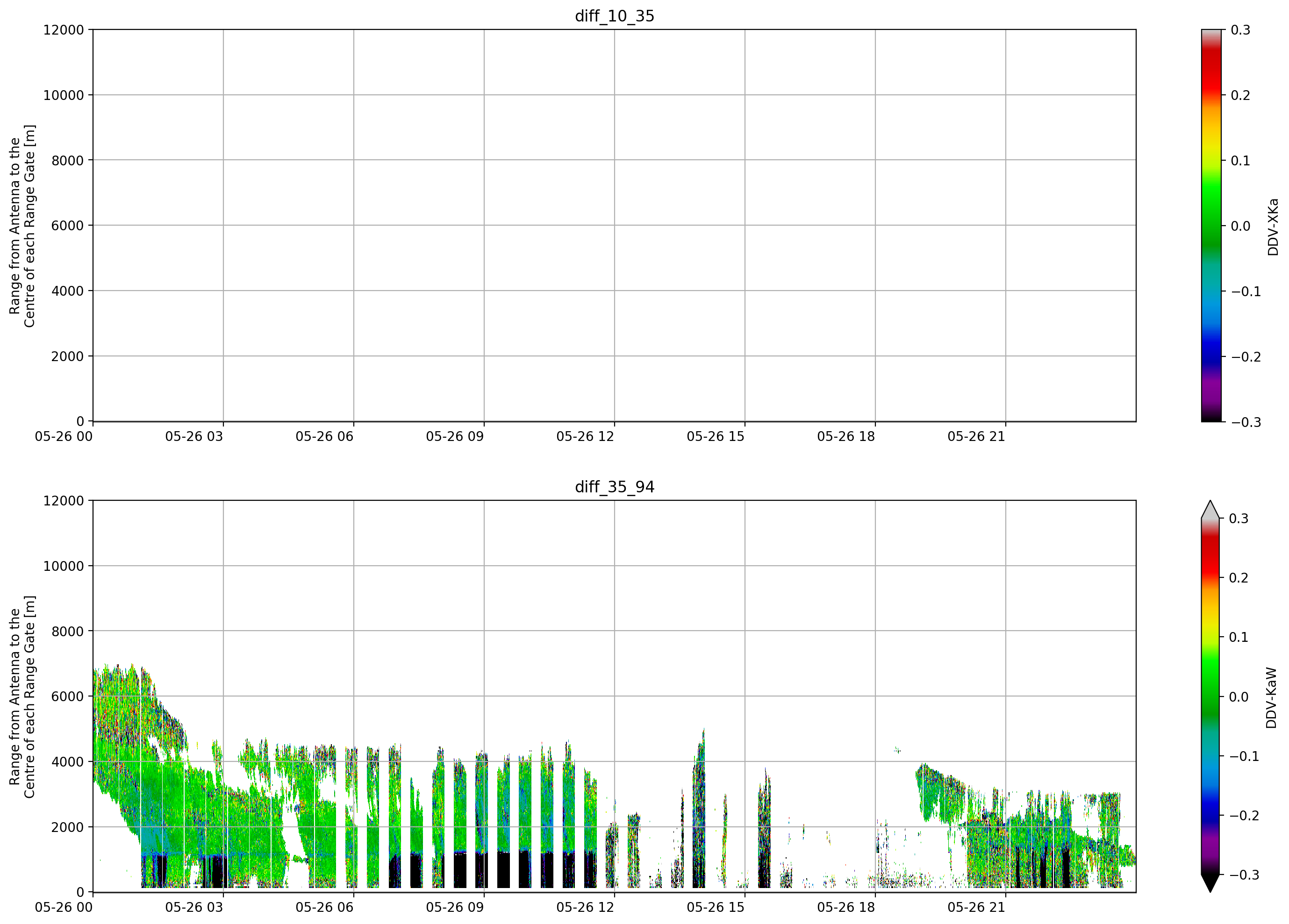
Task: Click y-axis range label of diff_35_94 plot
Action: 22,696
